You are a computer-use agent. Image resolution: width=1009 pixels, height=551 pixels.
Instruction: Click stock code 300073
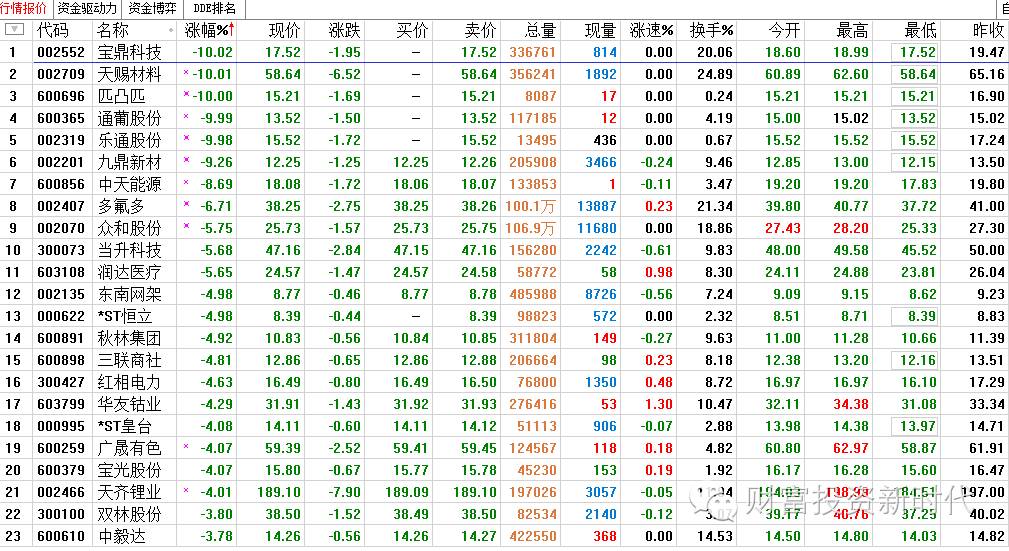(x=61, y=250)
